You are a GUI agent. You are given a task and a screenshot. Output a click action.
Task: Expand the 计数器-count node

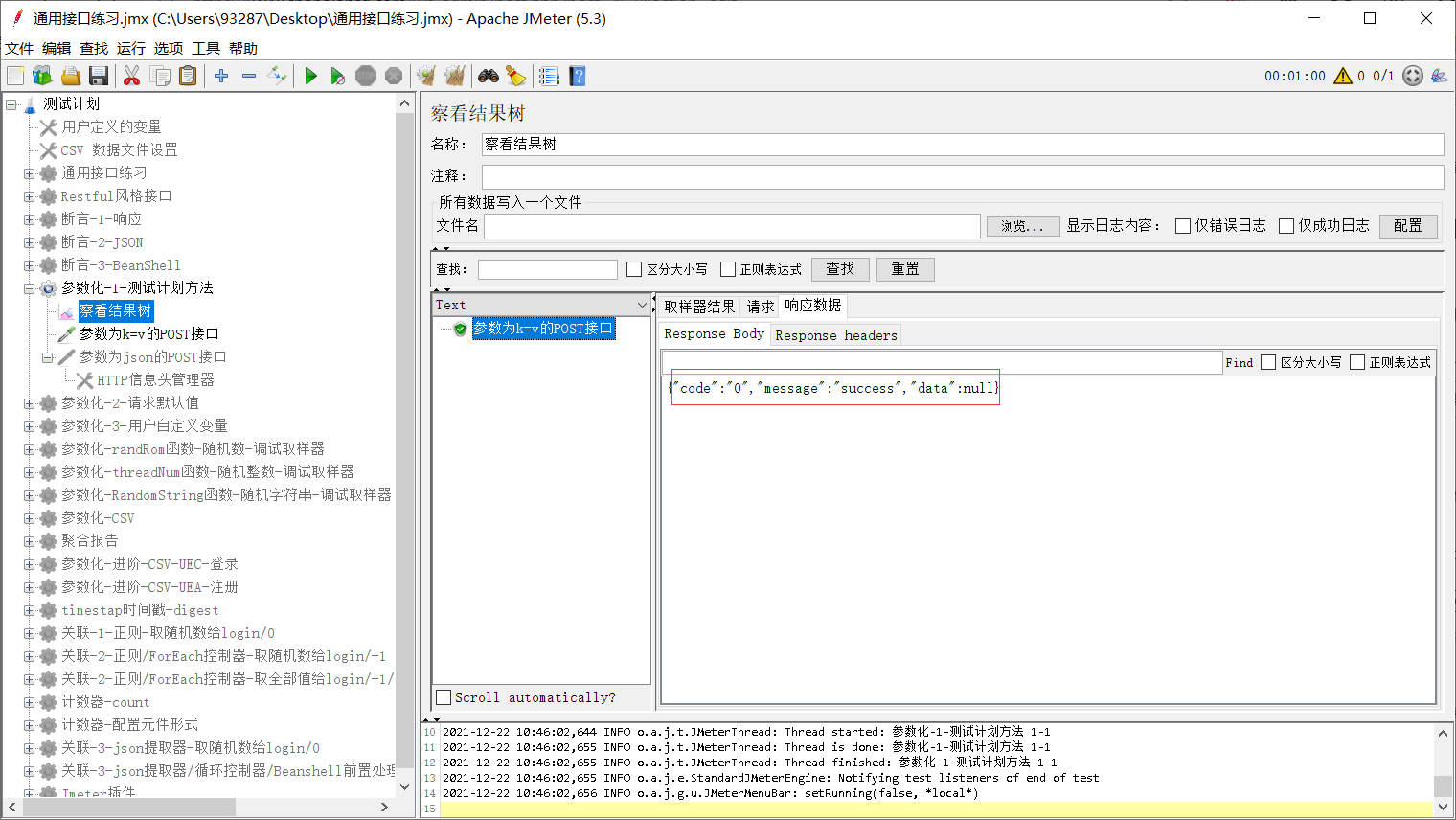pos(30,702)
